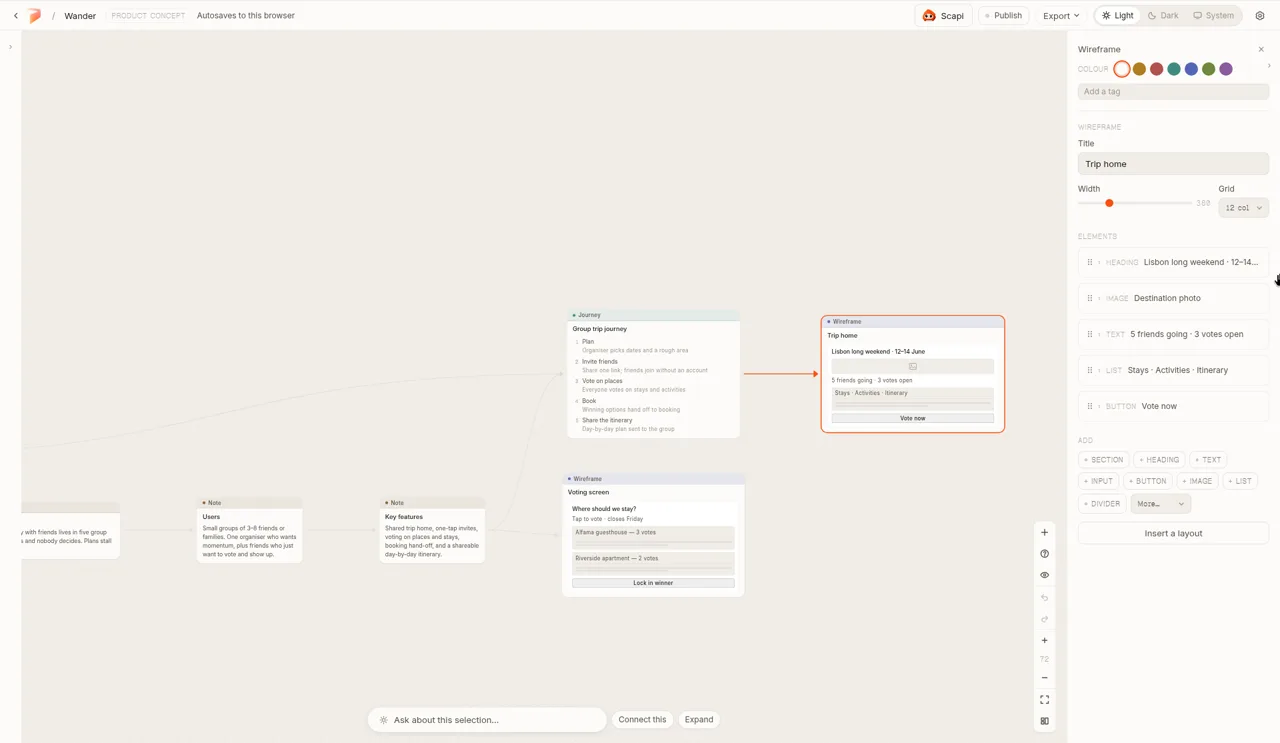The width and height of the screenshot is (1280, 743).
Task: Zoom out with the minus icon
Action: pos(1044,678)
